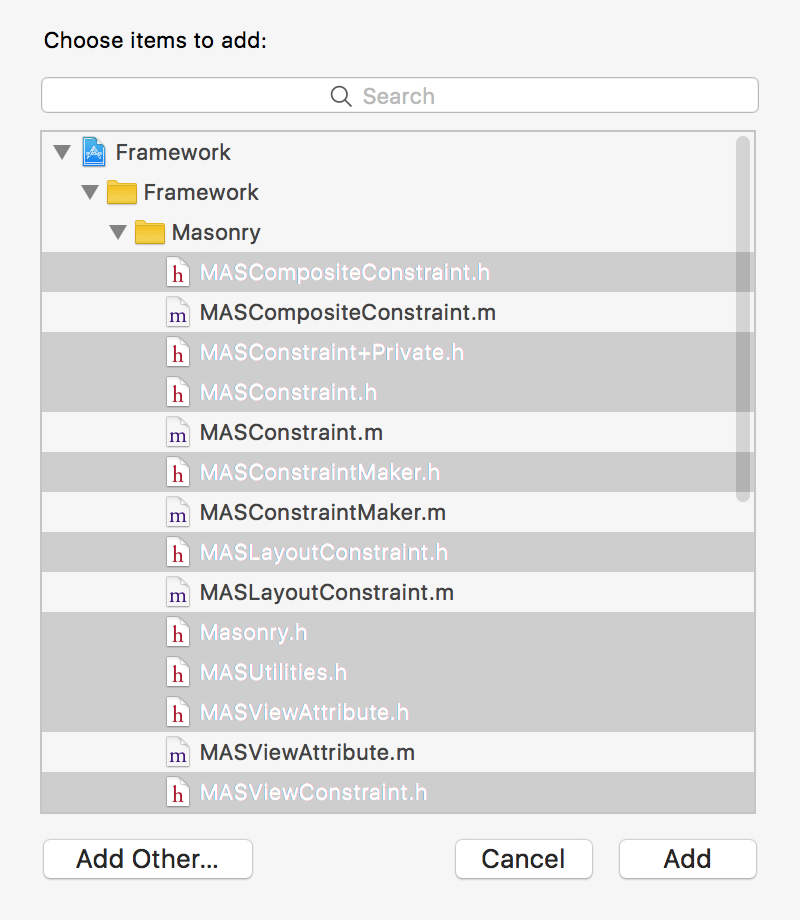Click the m icon next to MASViewAttribute.m
Viewport: 800px width, 920px height.
(x=177, y=752)
